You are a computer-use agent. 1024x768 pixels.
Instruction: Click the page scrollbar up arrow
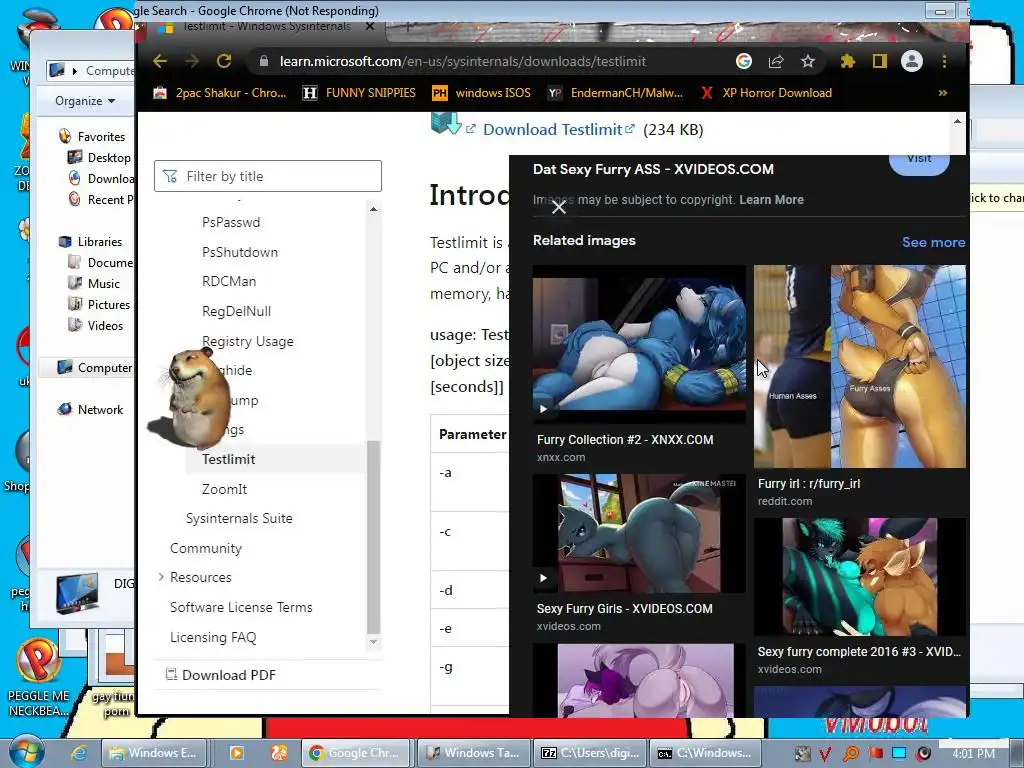click(x=957, y=121)
